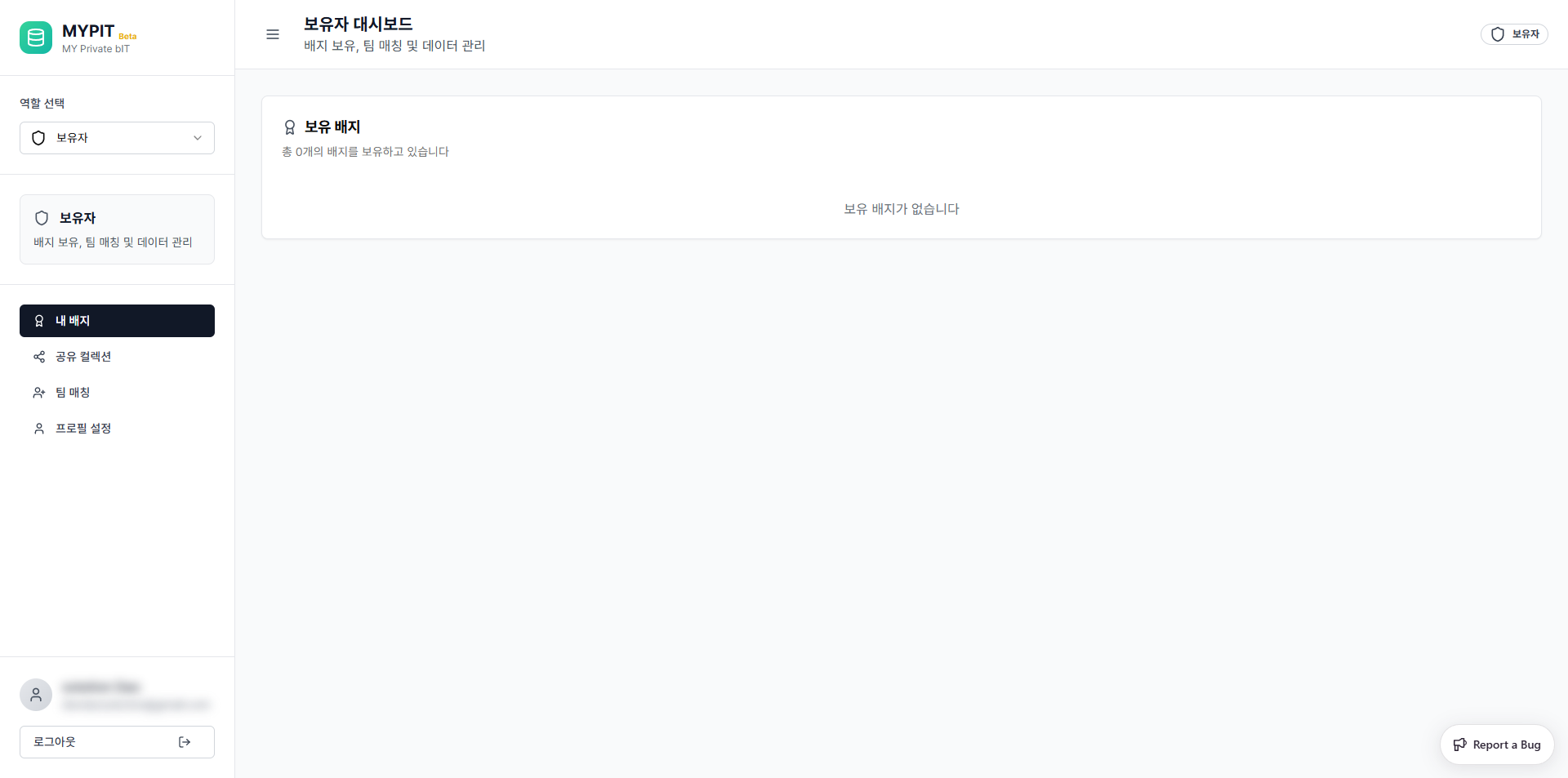Click the exit arrow icon in 로그아웃
Screen dimensions: 1568x778
(185, 742)
